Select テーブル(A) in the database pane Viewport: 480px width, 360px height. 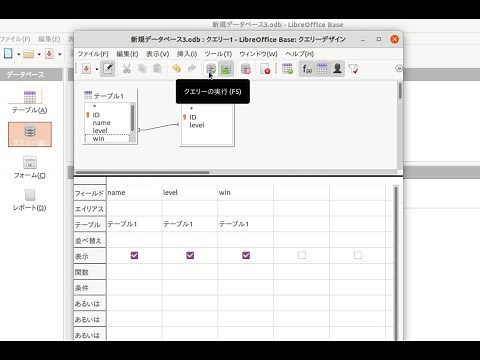[30, 102]
